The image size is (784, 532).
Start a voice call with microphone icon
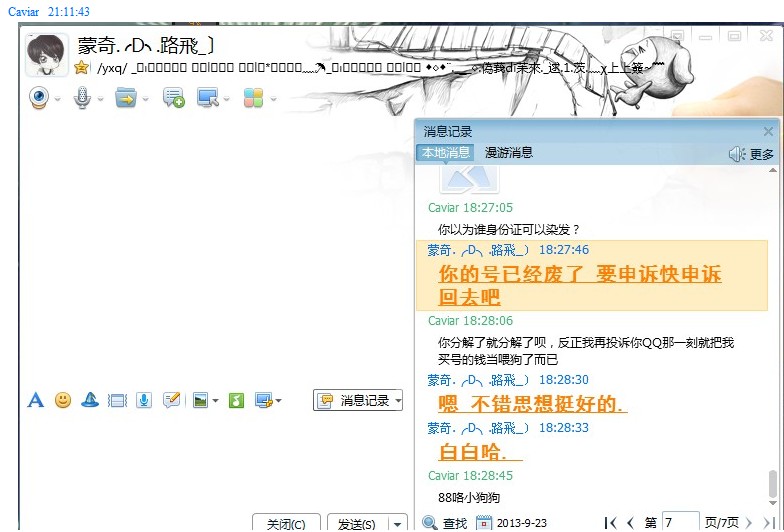point(82,98)
